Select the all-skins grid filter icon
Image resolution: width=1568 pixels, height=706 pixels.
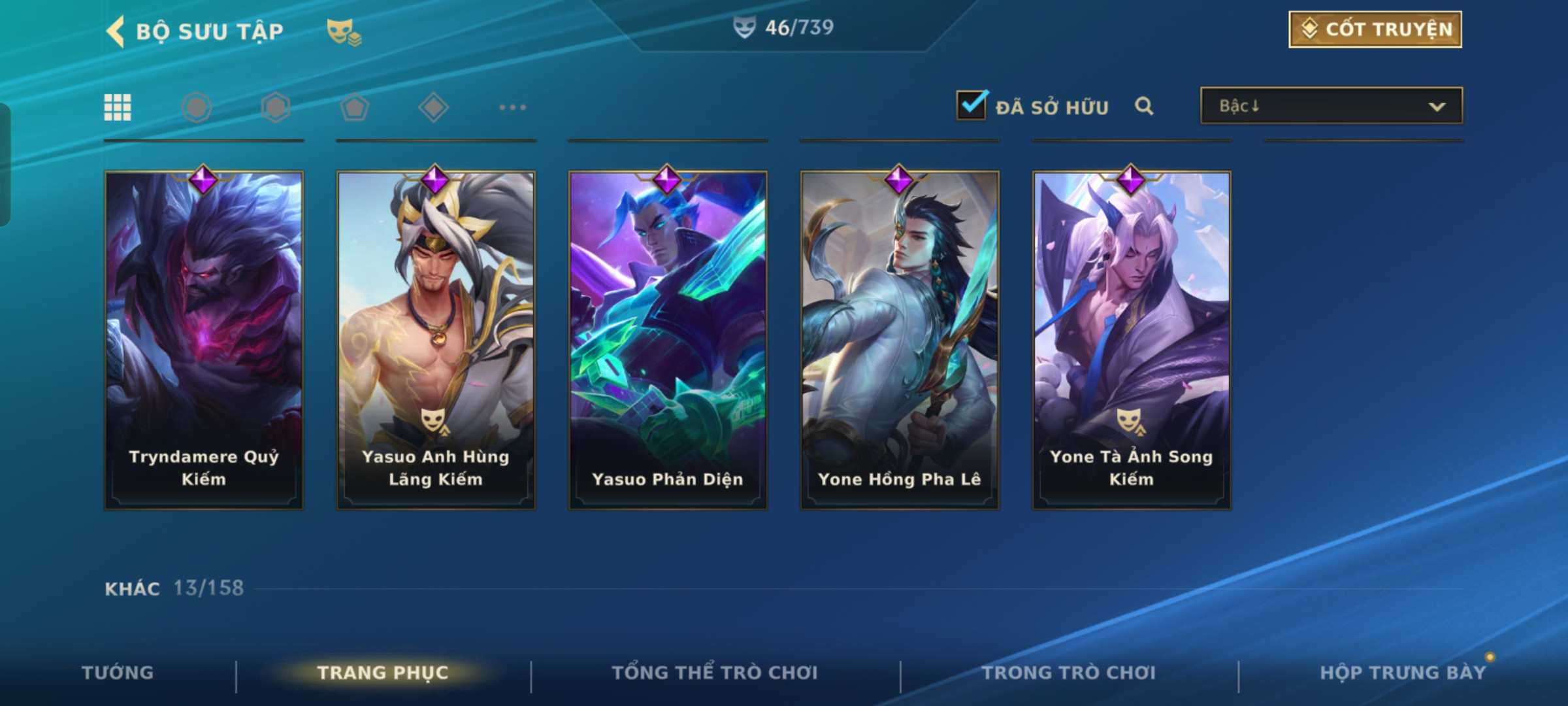[118, 107]
